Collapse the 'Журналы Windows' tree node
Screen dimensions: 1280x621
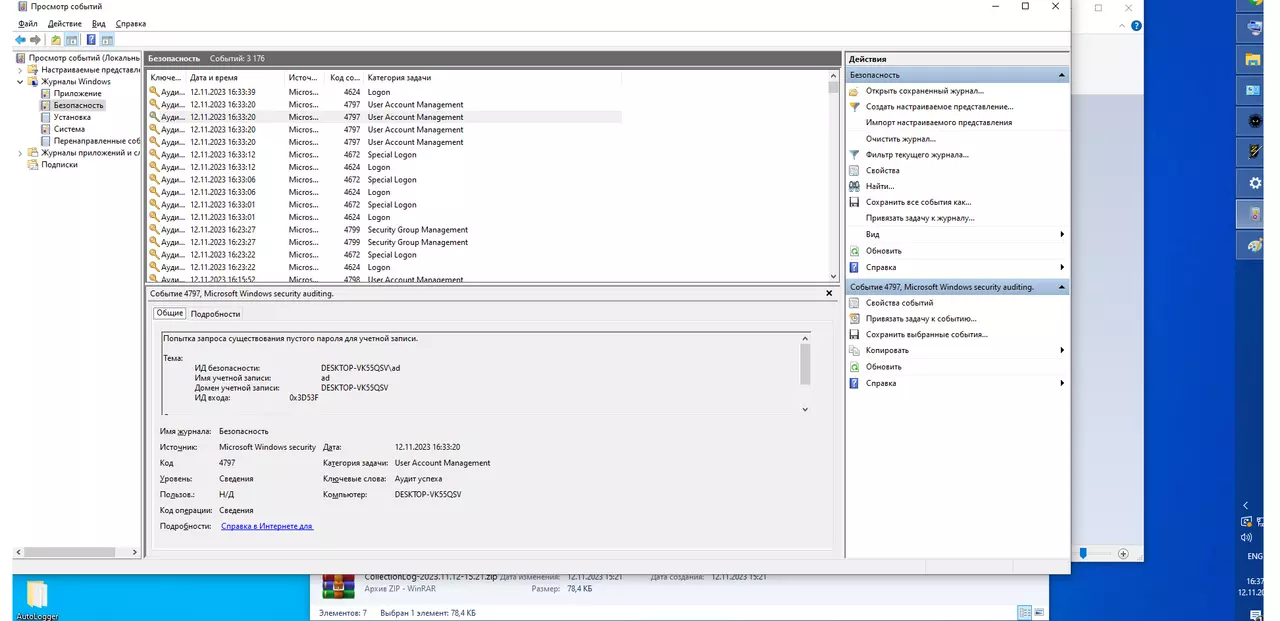[x=20, y=82]
